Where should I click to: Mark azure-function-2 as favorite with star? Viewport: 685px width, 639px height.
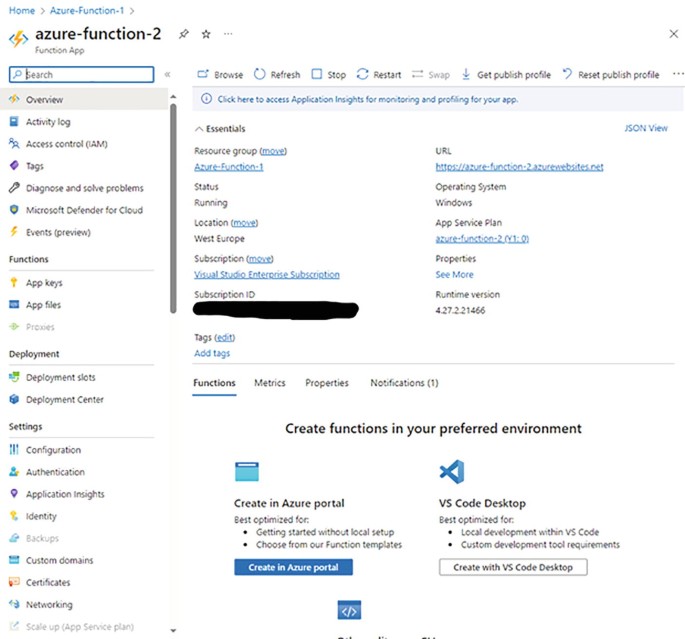206,33
